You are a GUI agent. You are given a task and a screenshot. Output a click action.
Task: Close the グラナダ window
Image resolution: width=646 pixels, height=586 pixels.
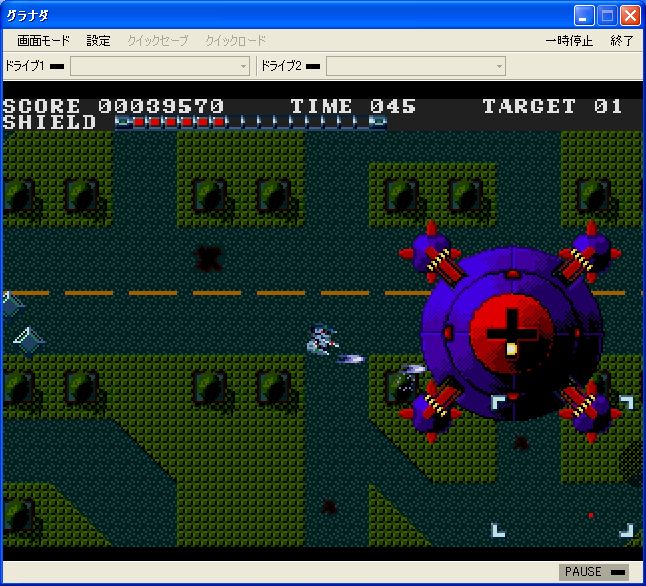point(630,16)
